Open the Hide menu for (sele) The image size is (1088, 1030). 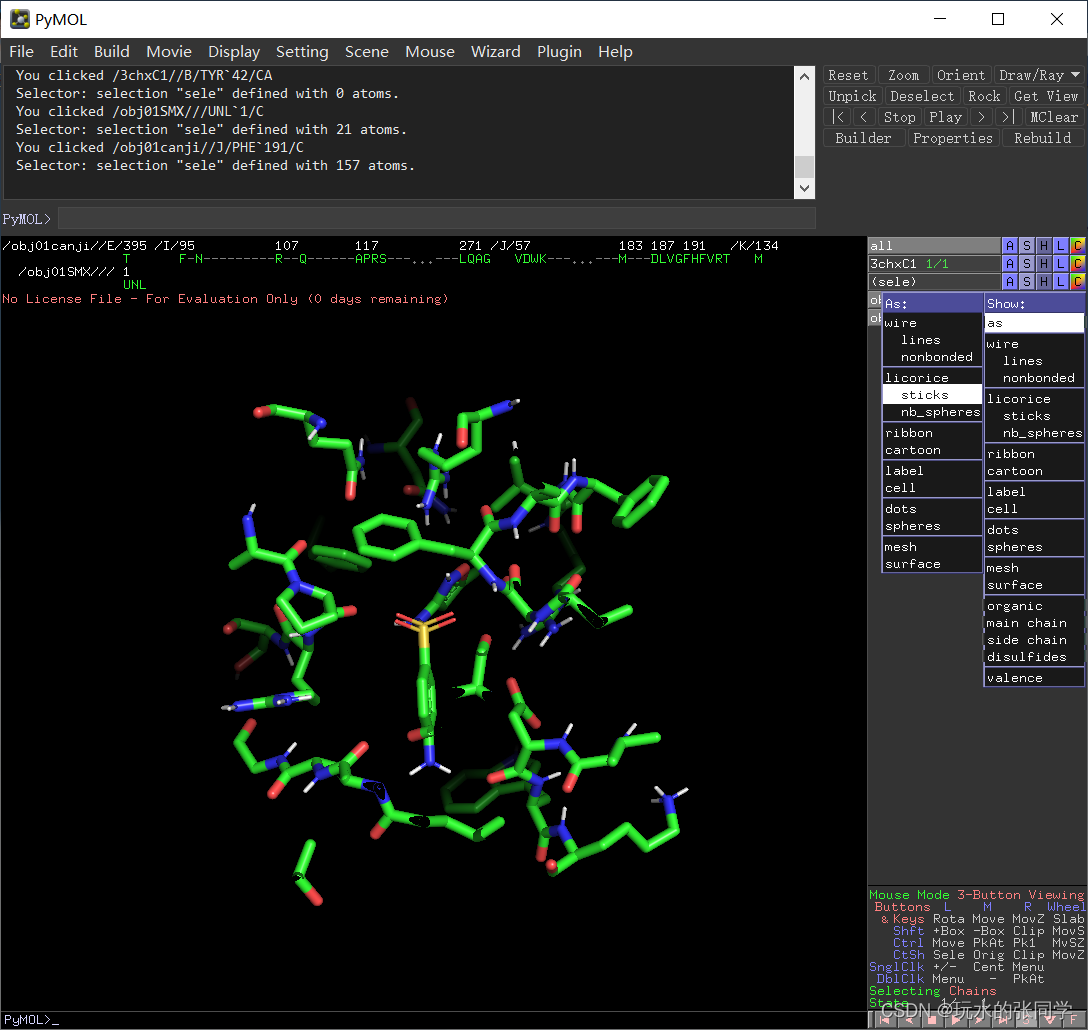point(1044,282)
